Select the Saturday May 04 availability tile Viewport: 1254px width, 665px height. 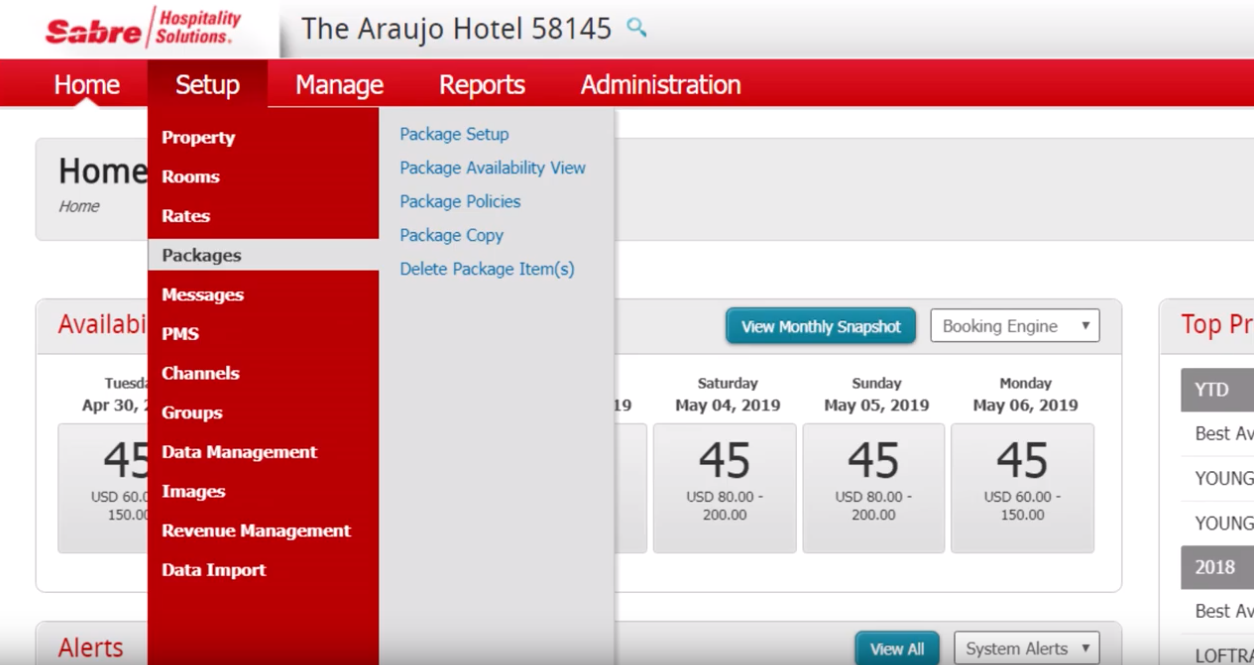725,488
